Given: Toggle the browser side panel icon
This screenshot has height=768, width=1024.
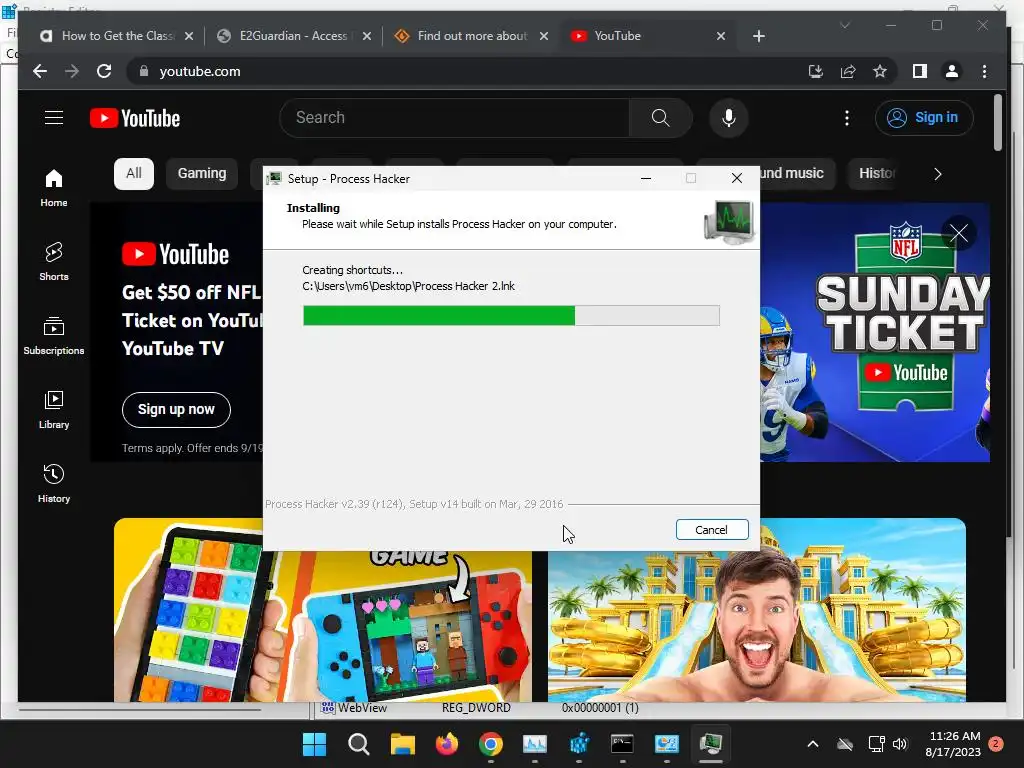Looking at the screenshot, I should pyautogui.click(x=920, y=71).
